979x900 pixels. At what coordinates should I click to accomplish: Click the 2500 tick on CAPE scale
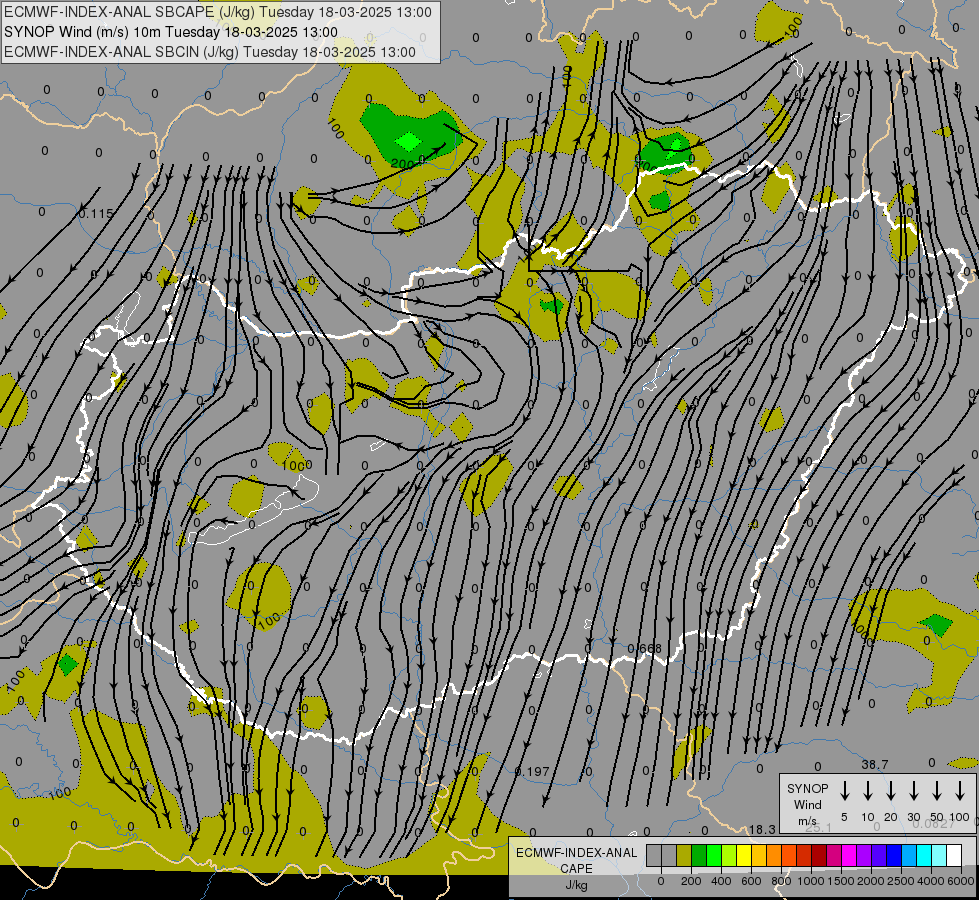coord(901,881)
